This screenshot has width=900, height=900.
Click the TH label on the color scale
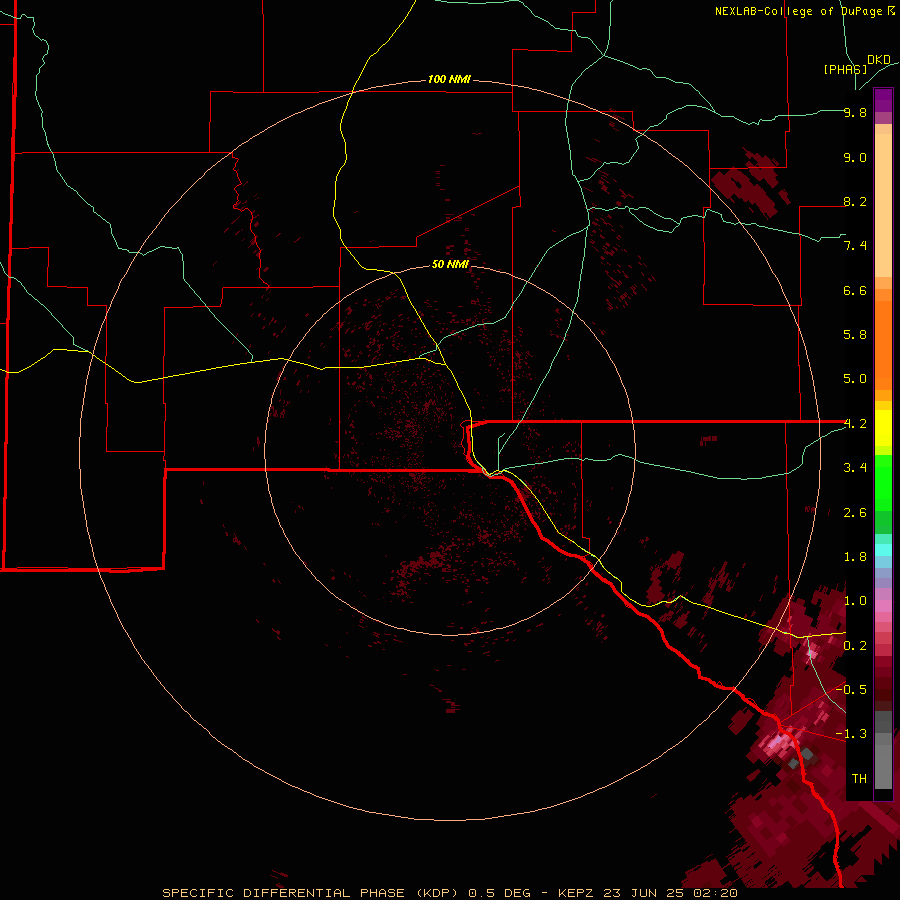point(859,779)
